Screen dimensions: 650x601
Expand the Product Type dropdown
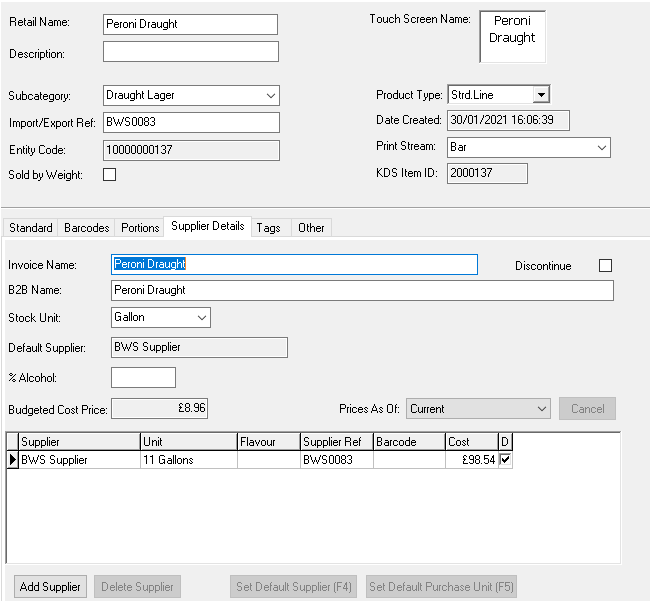(x=540, y=95)
